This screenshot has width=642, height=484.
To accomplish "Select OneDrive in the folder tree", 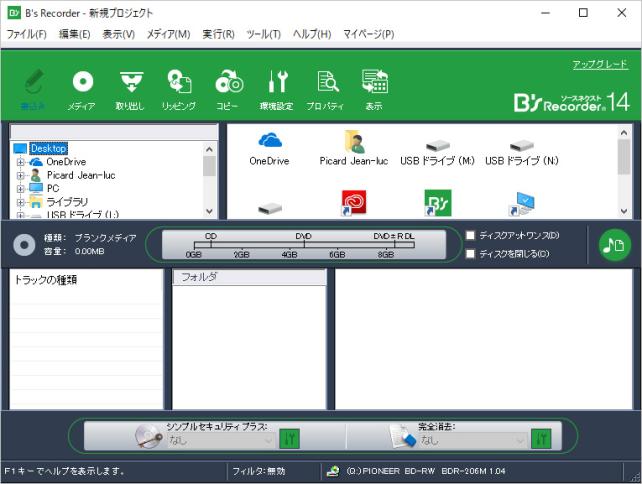I will [x=66, y=162].
